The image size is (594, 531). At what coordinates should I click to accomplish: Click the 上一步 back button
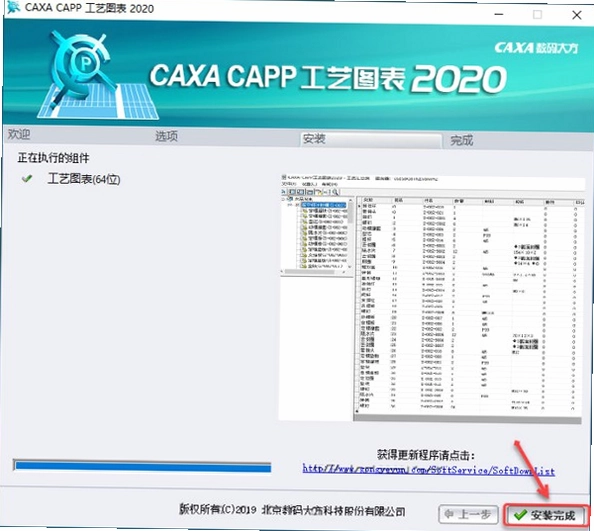[468, 514]
